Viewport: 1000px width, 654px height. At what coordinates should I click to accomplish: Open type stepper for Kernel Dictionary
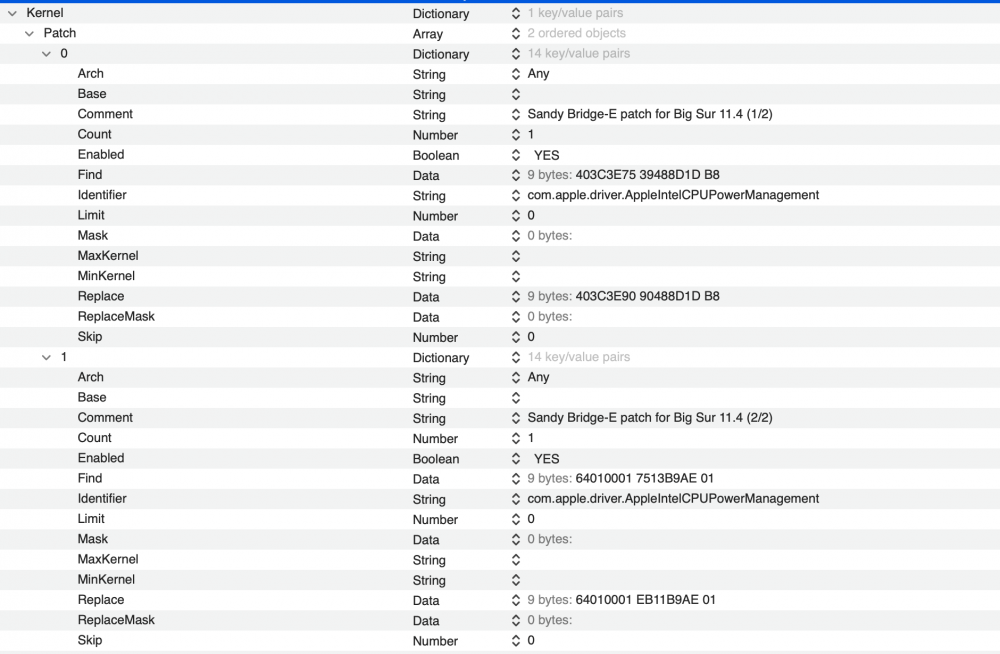pos(516,13)
